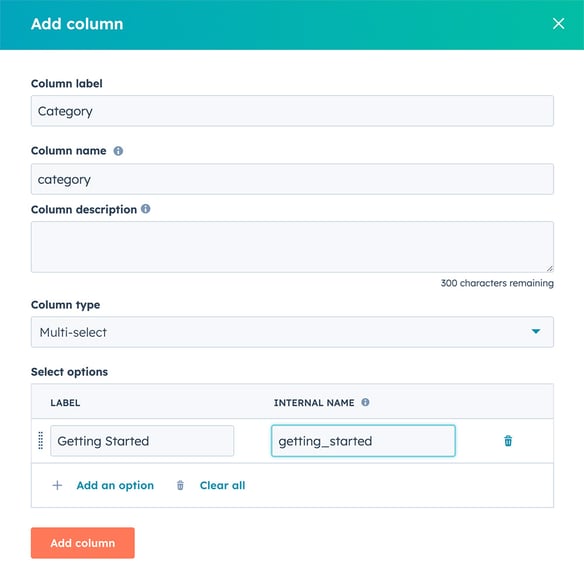Click the drag handle beside Getting Started
This screenshot has height=575, width=584.
[x=41, y=441]
